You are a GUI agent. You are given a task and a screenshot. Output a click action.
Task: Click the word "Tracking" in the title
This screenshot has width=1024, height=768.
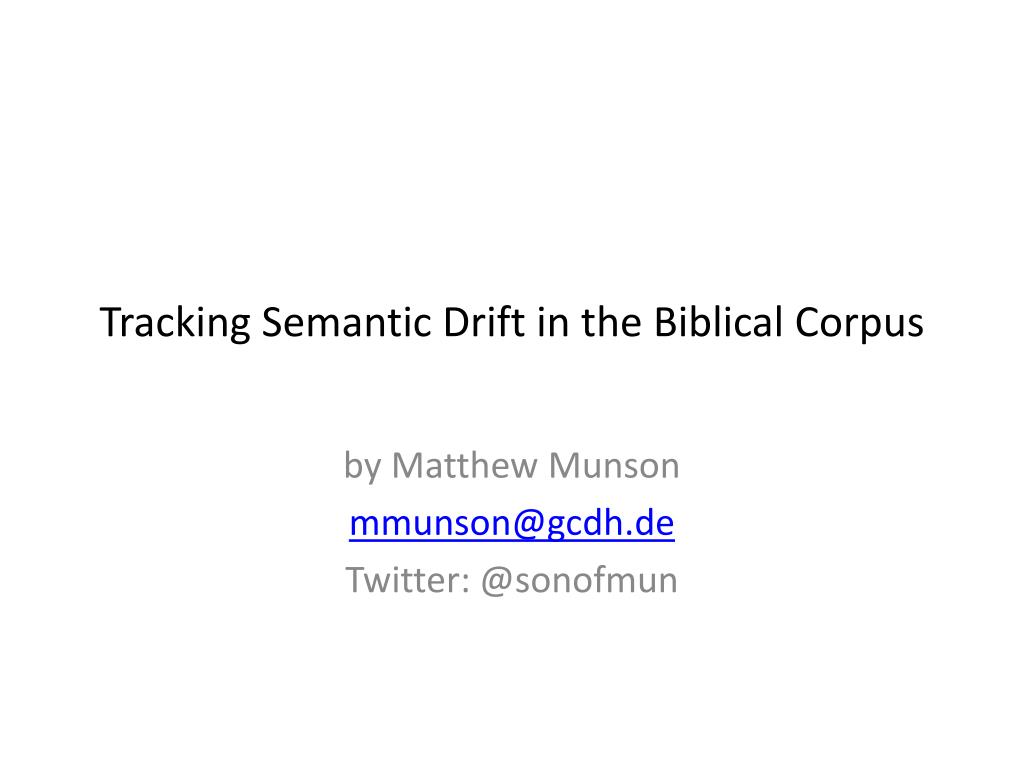(175, 323)
